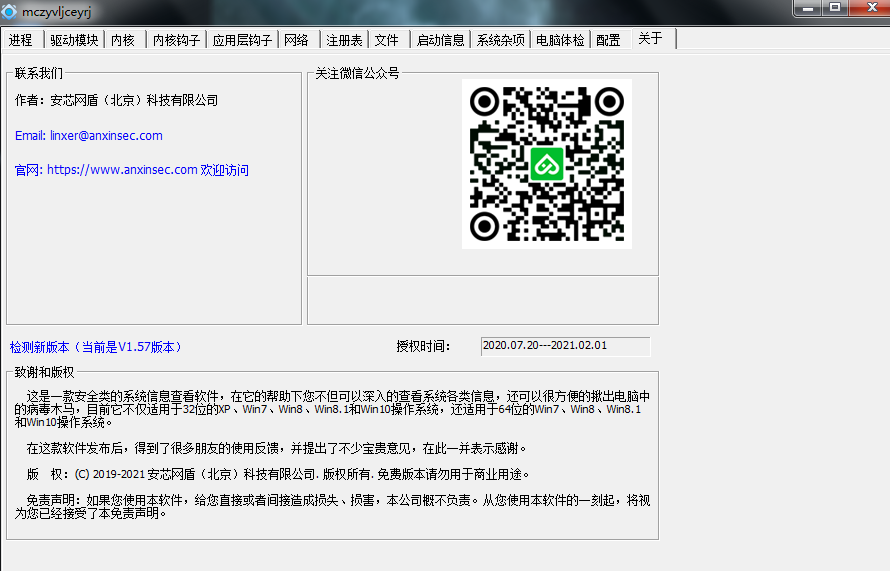Open the 进程 tab

(x=21, y=40)
